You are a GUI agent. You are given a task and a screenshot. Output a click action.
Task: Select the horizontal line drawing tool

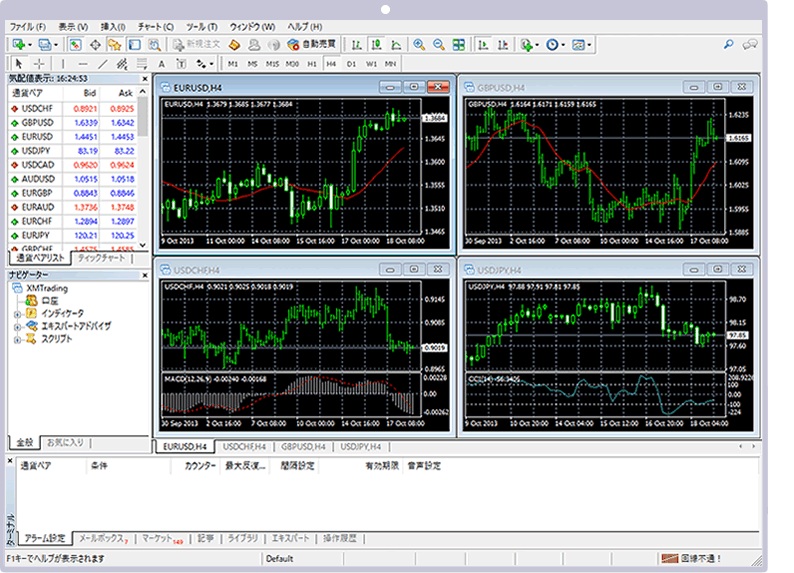coord(83,64)
